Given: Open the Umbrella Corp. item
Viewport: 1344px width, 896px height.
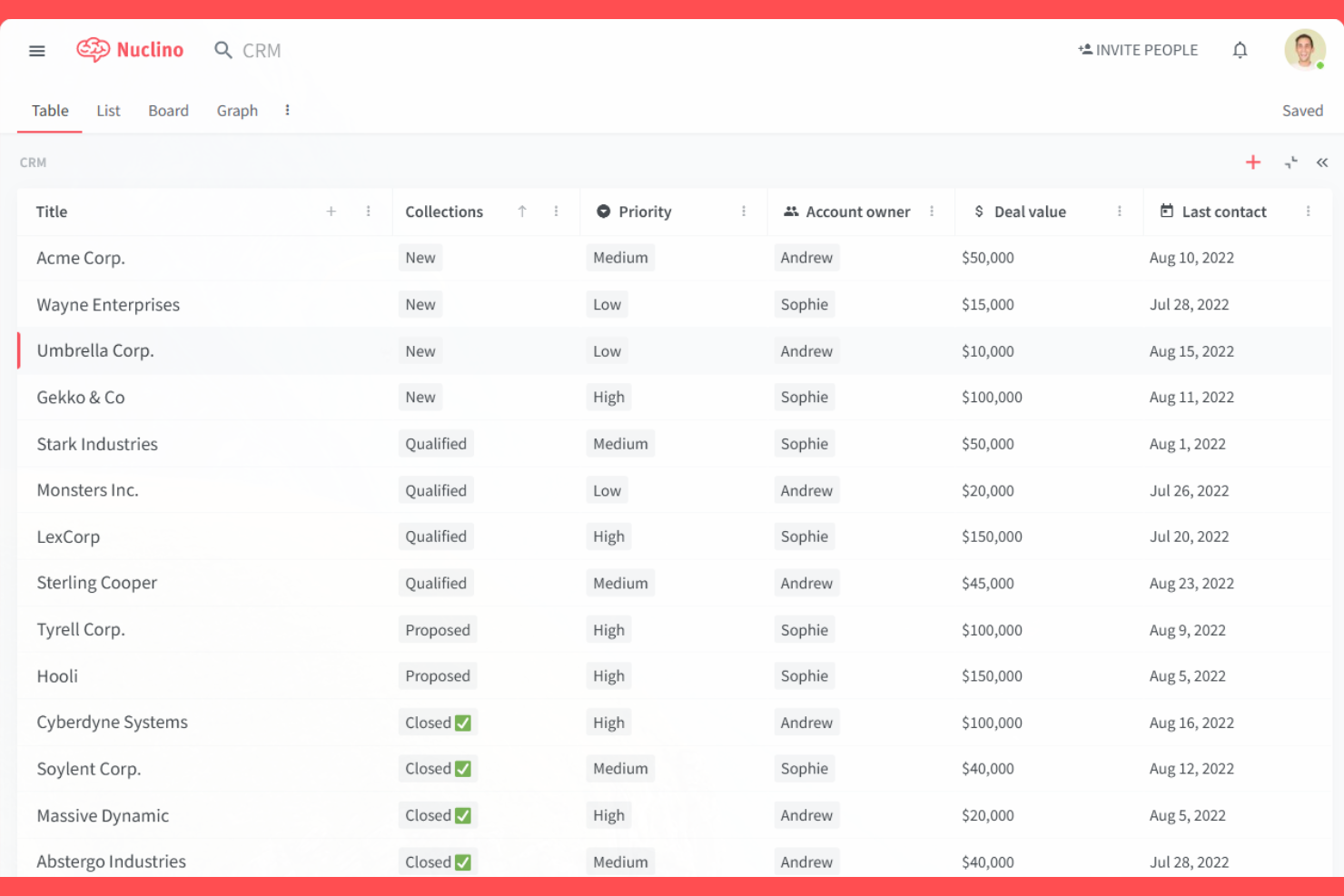Looking at the screenshot, I should click(x=95, y=350).
